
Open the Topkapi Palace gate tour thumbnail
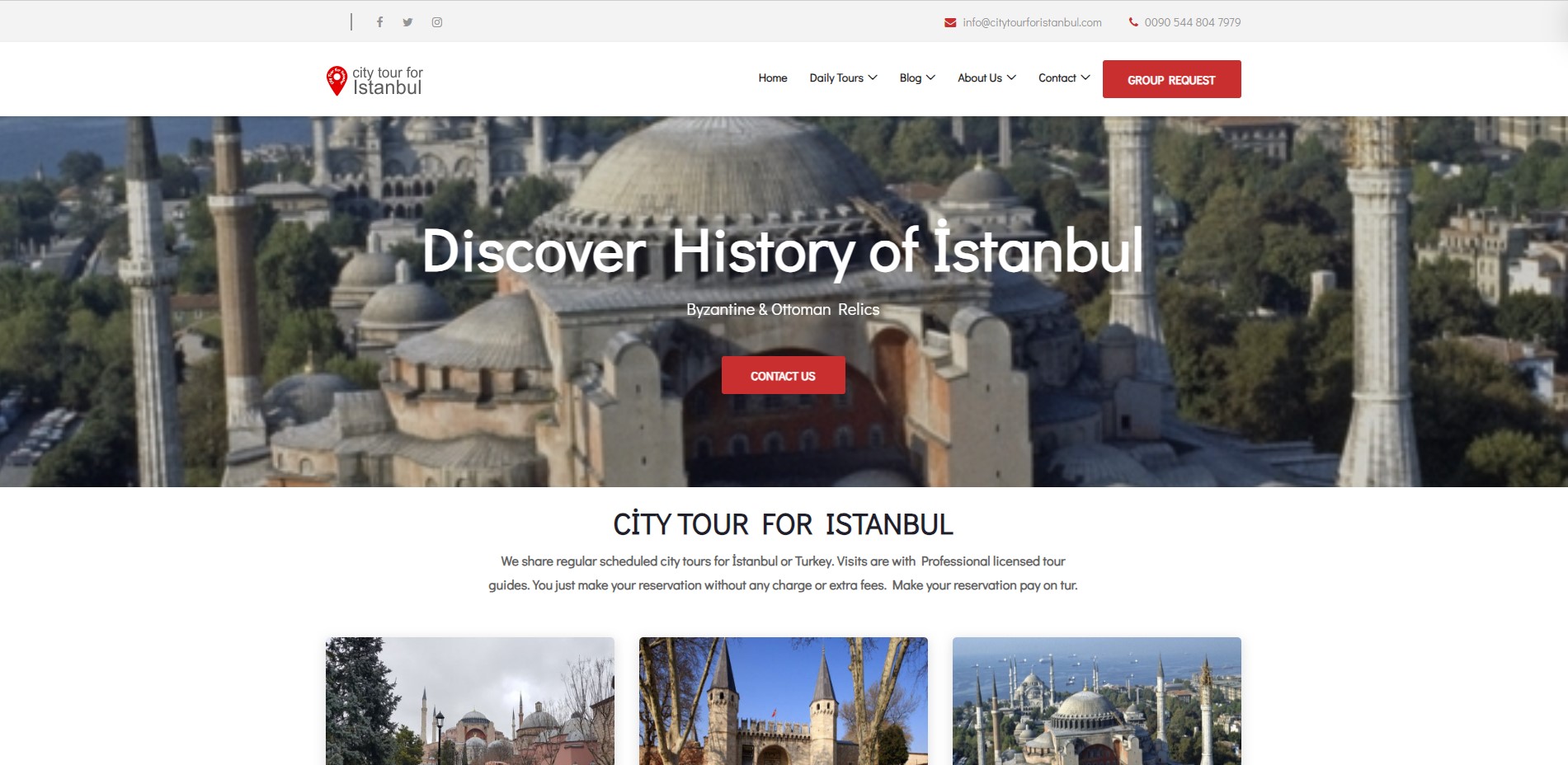click(x=784, y=701)
